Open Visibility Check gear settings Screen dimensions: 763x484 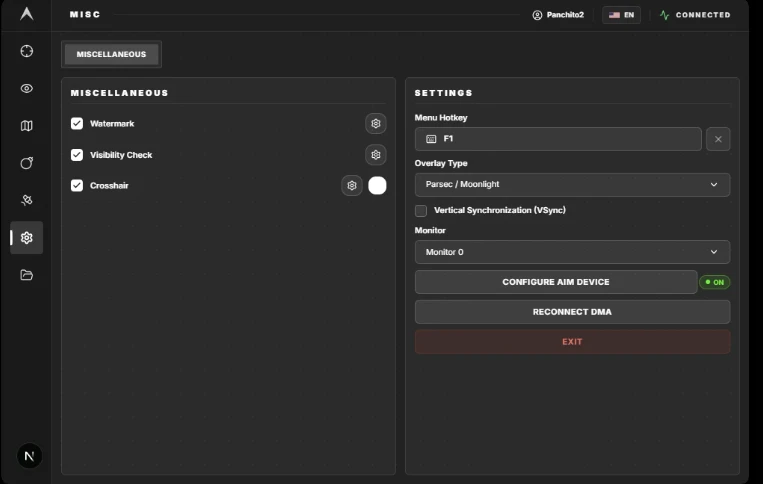[x=376, y=155]
